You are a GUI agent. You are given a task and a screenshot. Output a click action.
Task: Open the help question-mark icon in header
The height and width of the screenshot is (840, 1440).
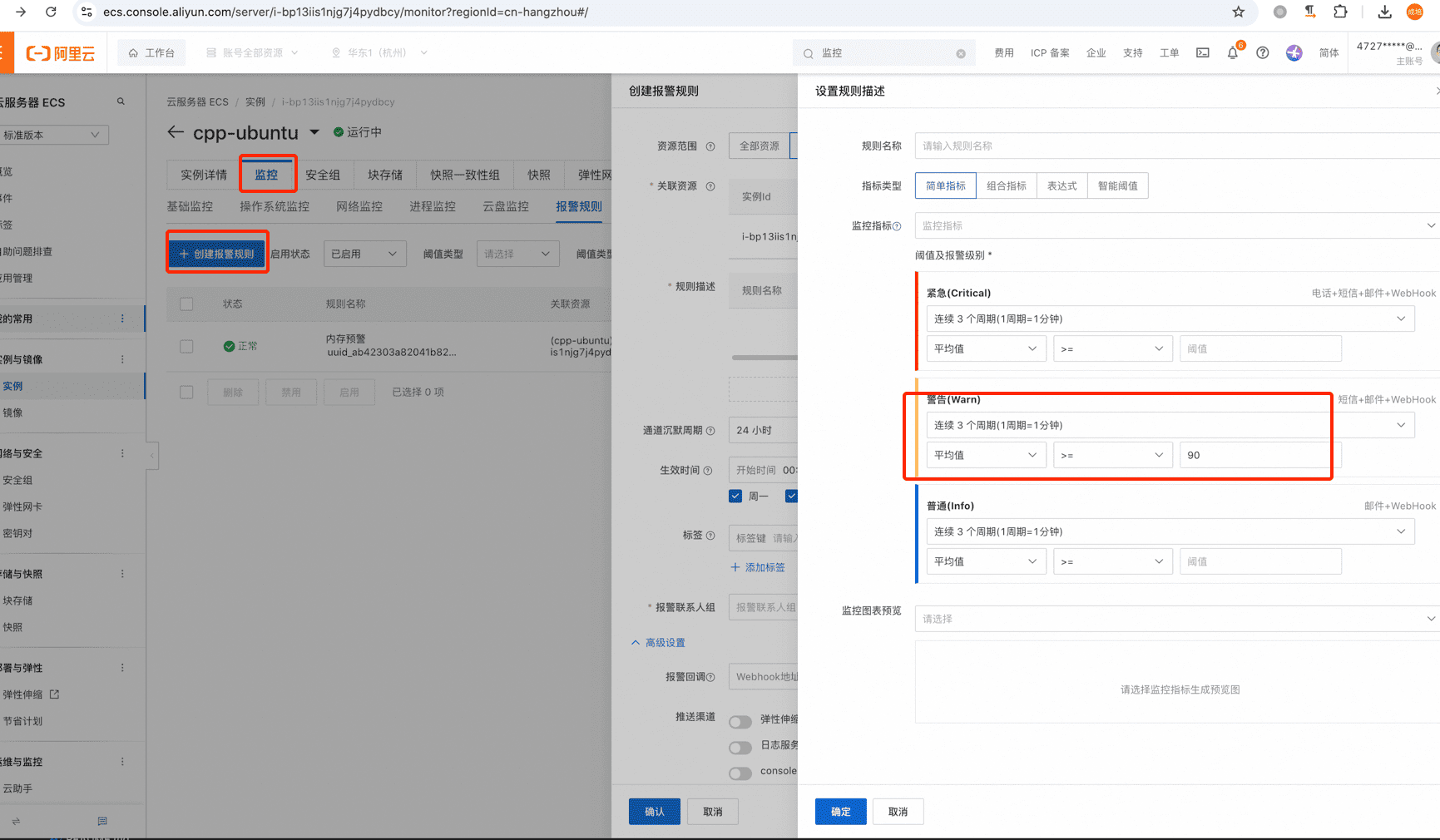point(1263,52)
